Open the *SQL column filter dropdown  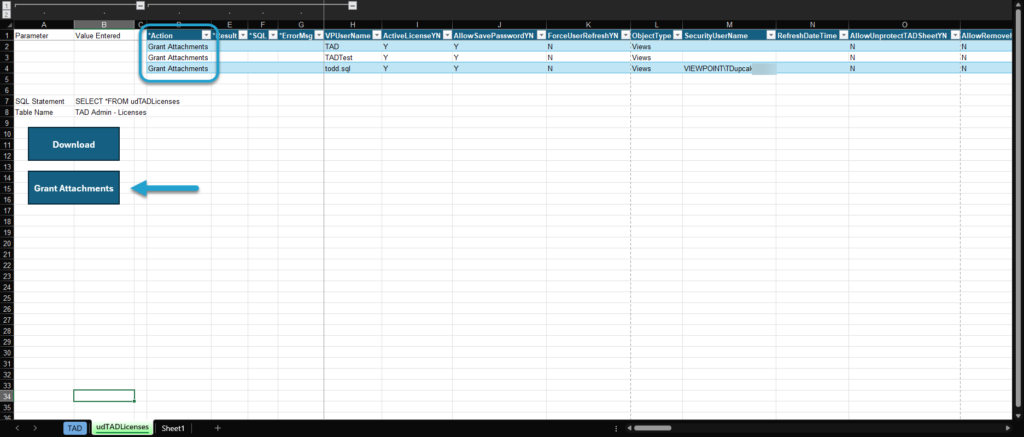tap(273, 35)
